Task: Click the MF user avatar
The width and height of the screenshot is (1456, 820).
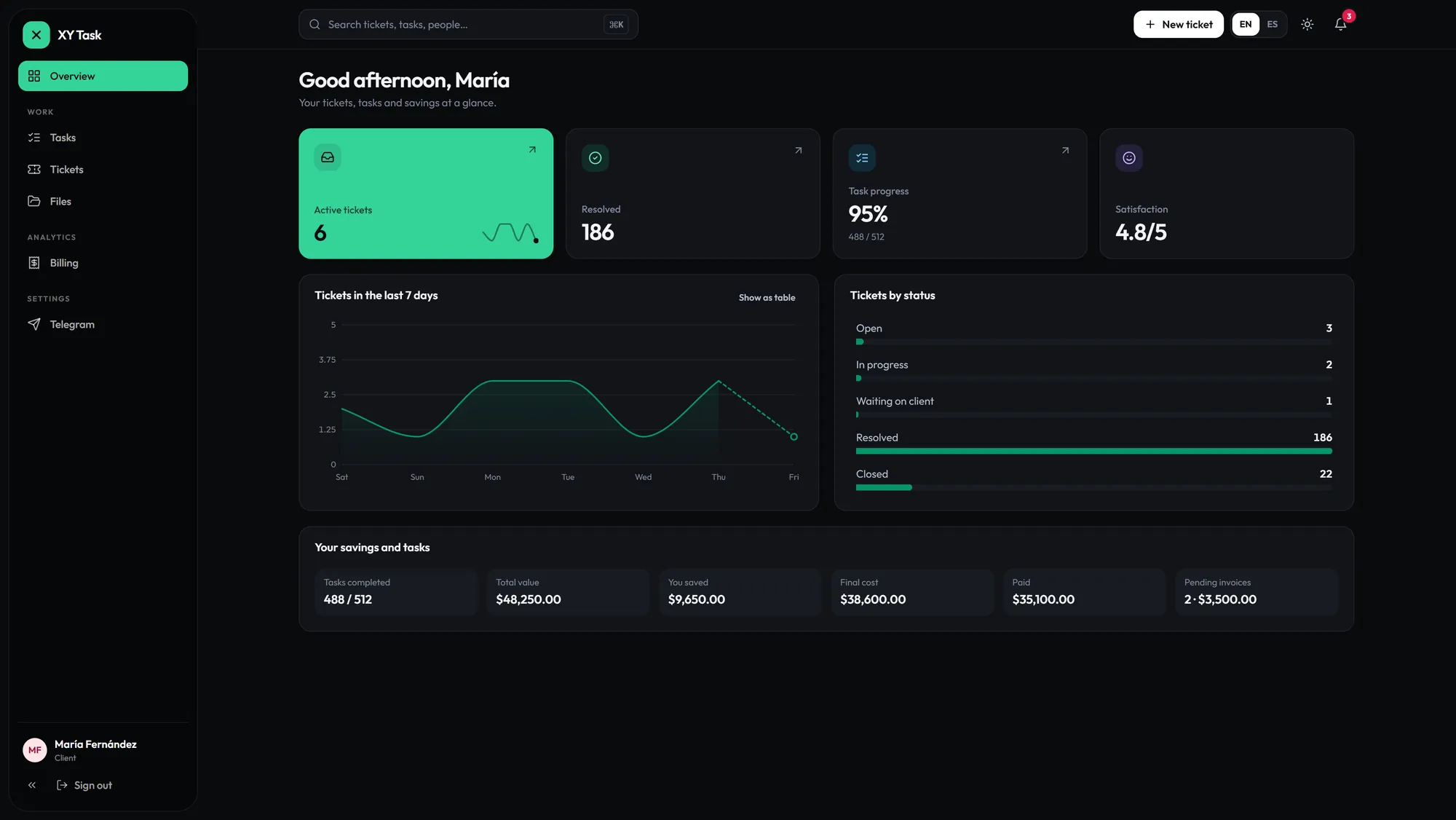Action: (35, 750)
